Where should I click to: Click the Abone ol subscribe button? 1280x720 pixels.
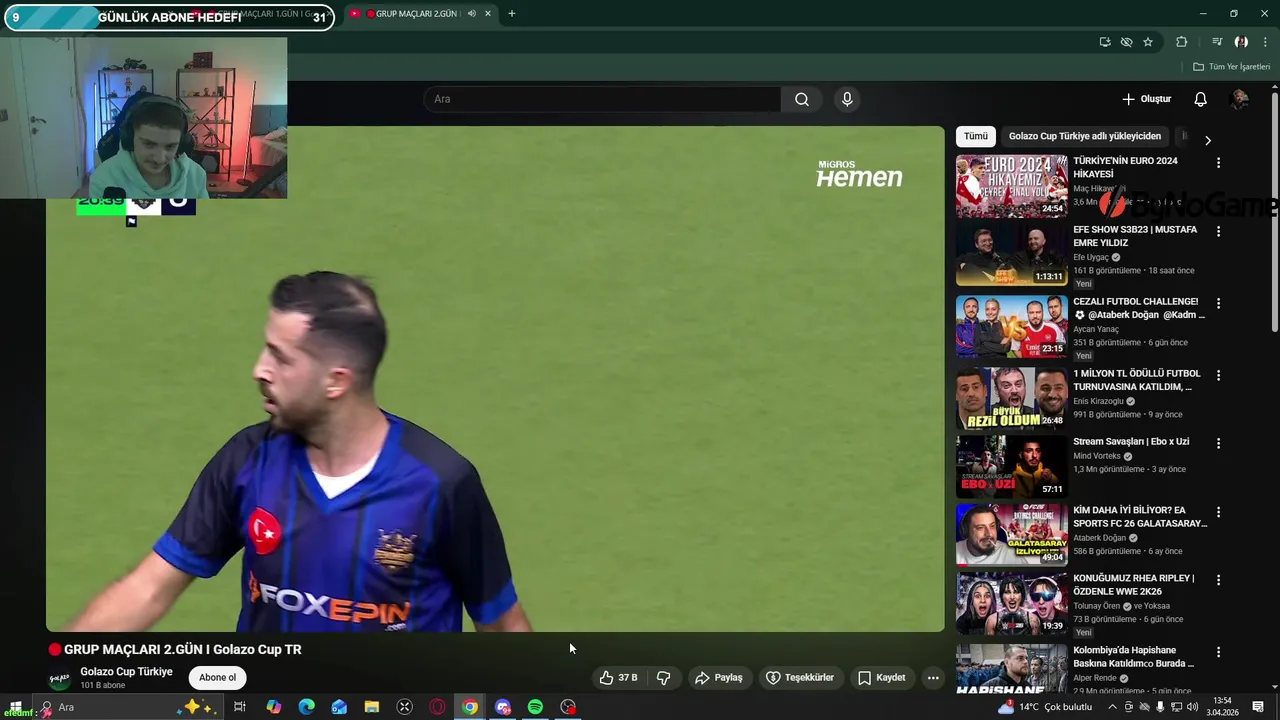(217, 678)
